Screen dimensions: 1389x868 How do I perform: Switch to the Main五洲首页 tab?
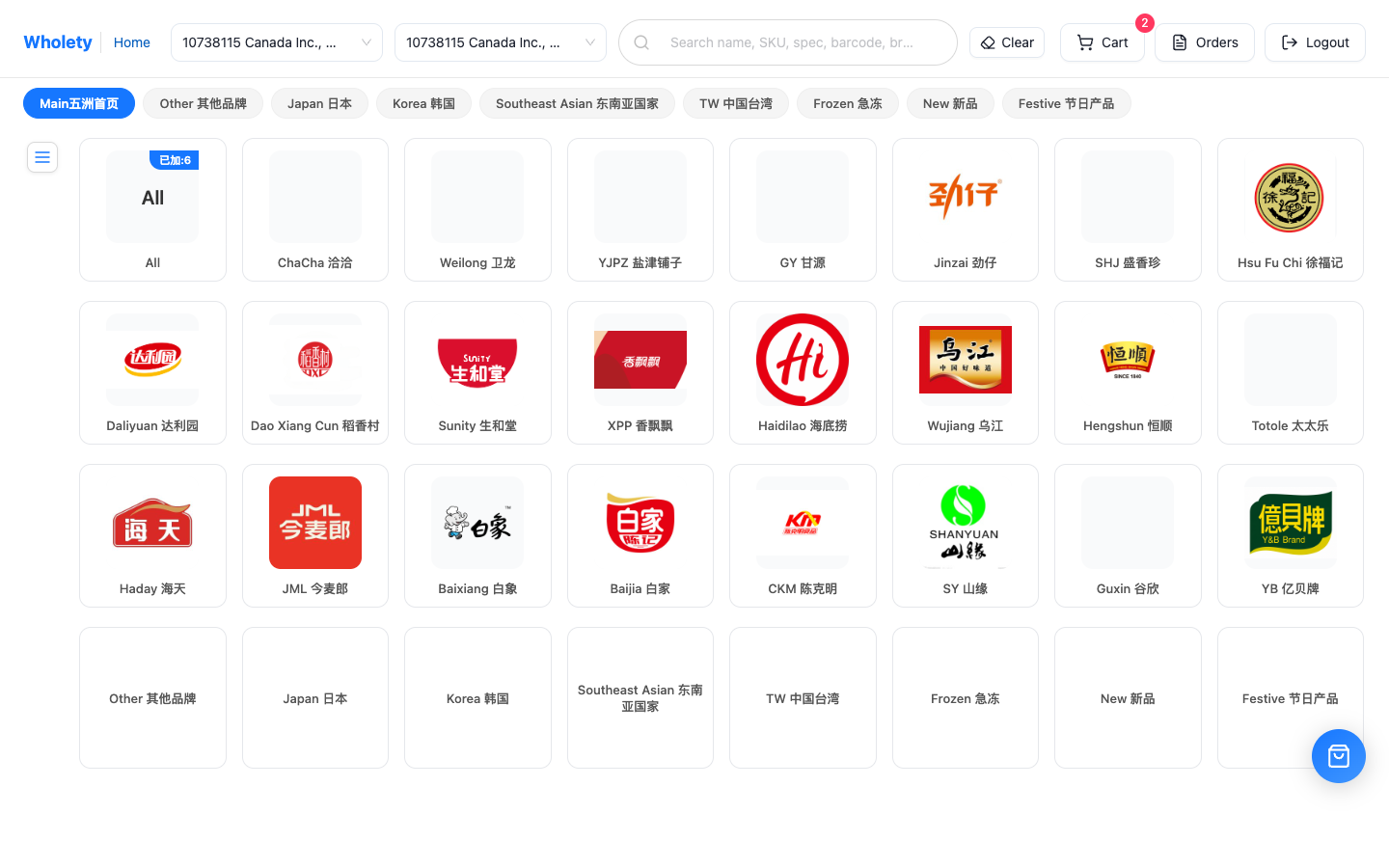79,103
